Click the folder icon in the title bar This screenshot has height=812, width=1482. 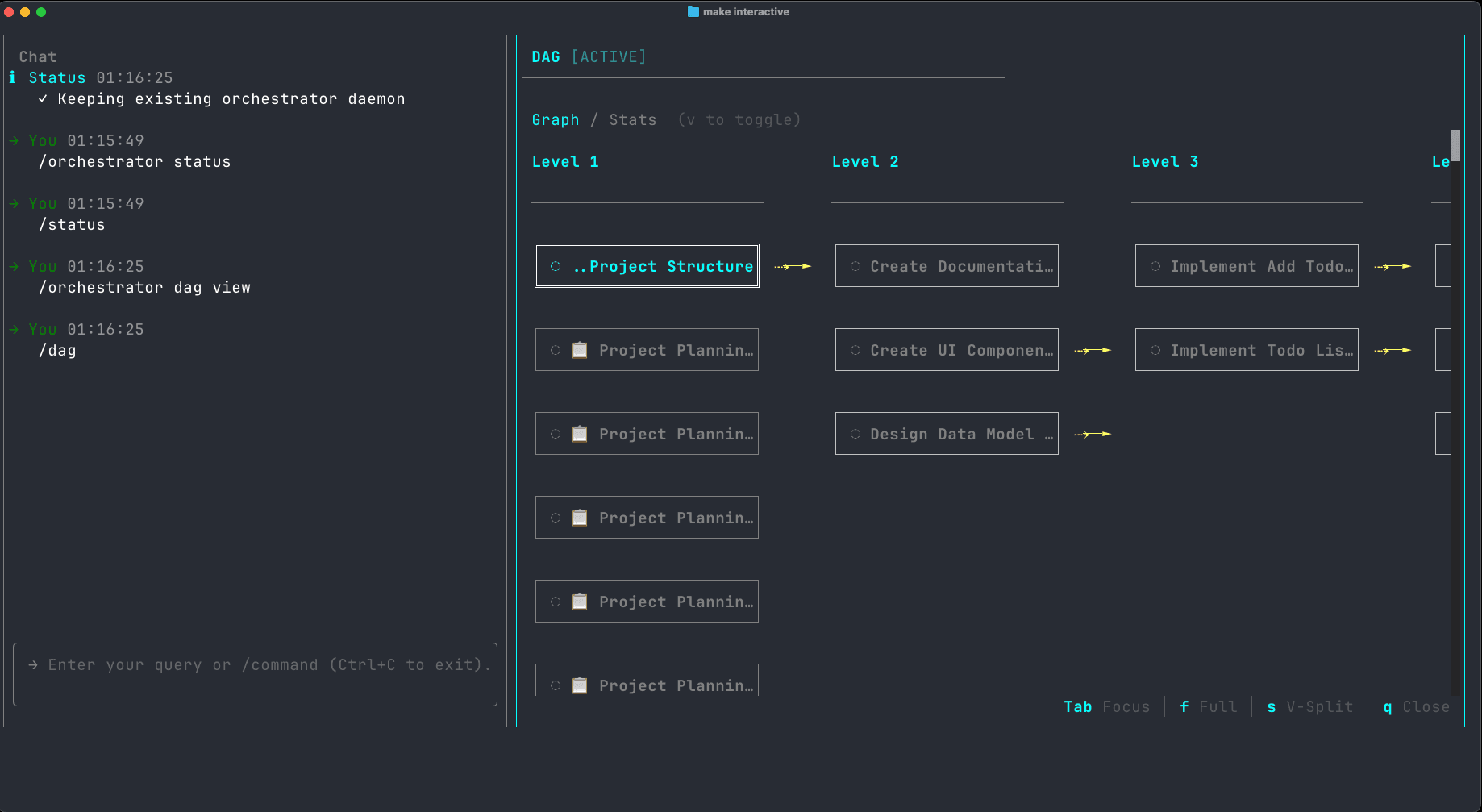pos(692,11)
